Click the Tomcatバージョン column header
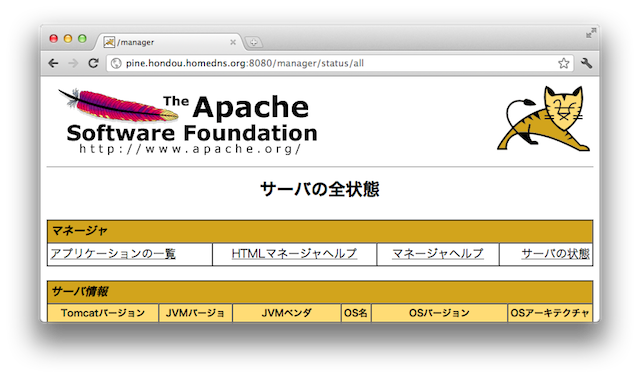This screenshot has width=640, height=378. point(103,313)
